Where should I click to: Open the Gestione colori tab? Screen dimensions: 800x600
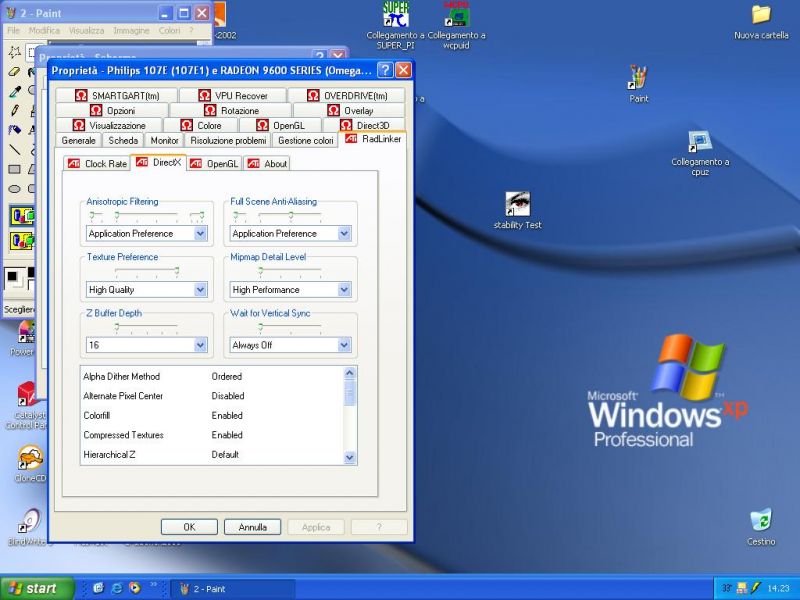[x=306, y=140]
